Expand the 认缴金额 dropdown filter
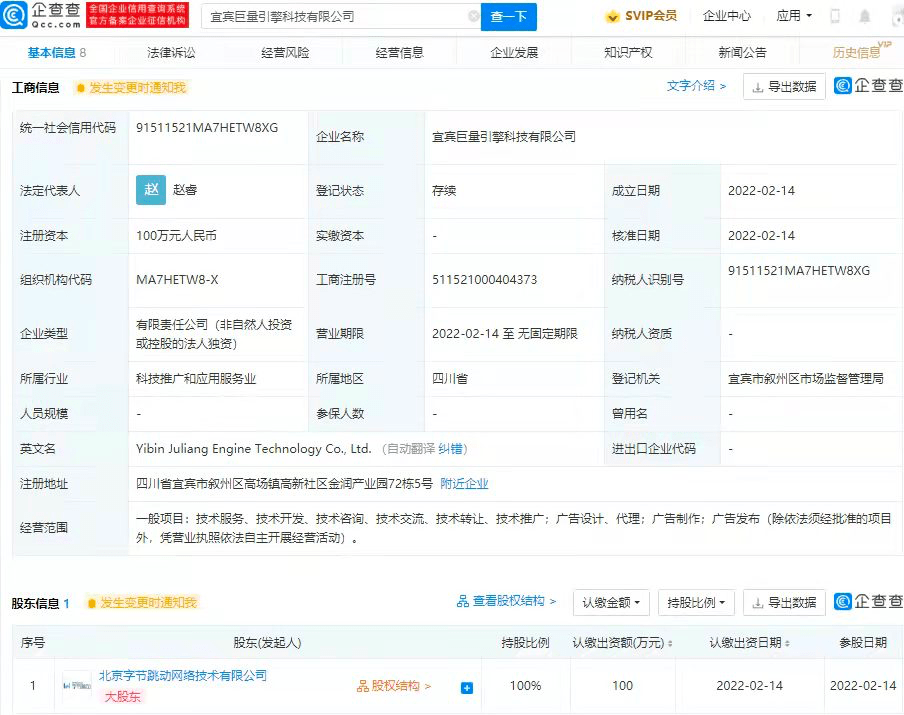904x715 pixels. click(611, 603)
